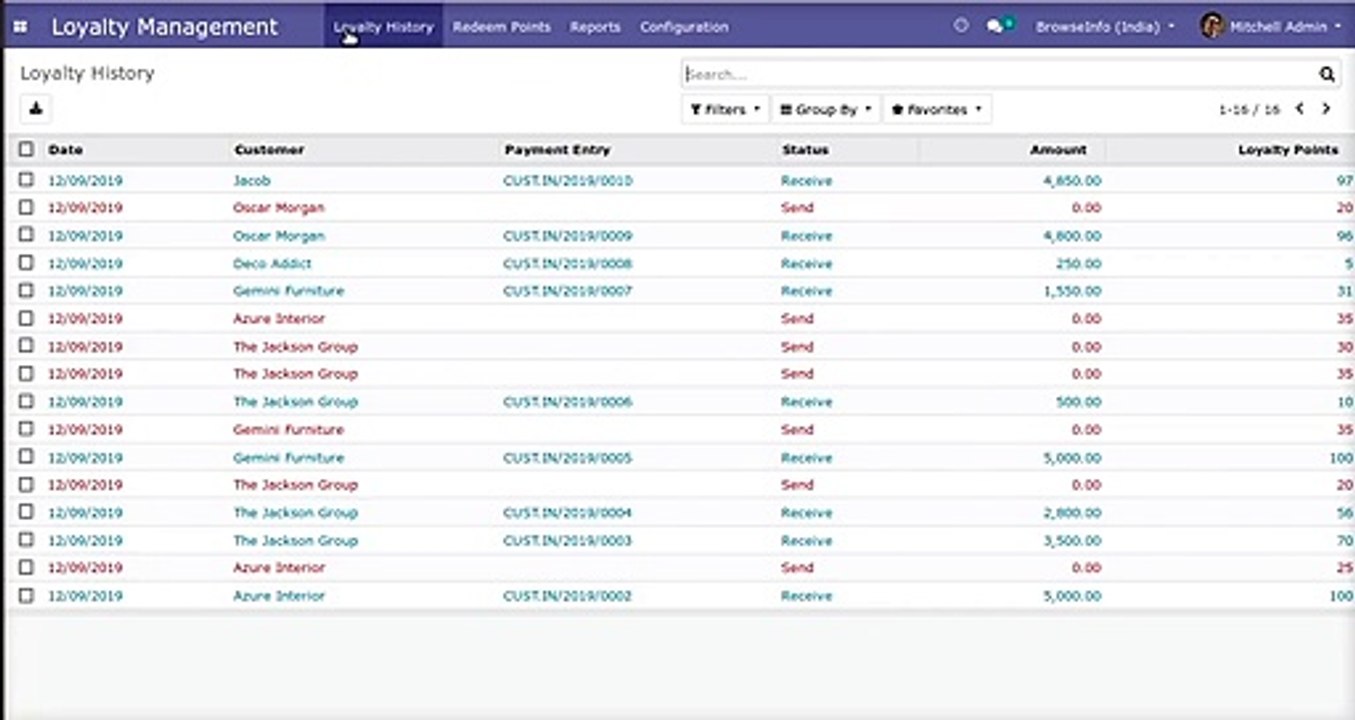Open the apps grid menu icon
This screenshot has height=720, width=1355.
tap(20, 27)
